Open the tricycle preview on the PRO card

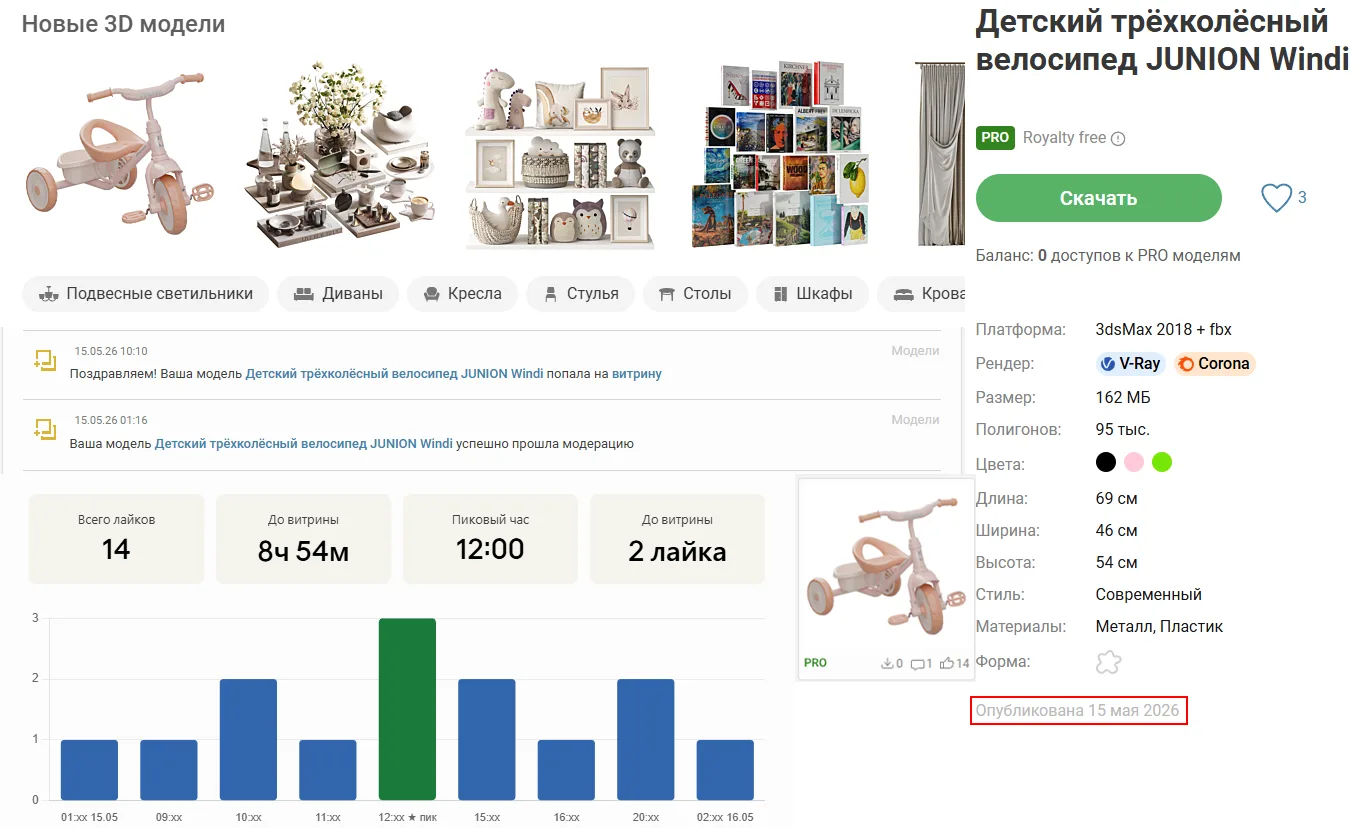[886, 567]
